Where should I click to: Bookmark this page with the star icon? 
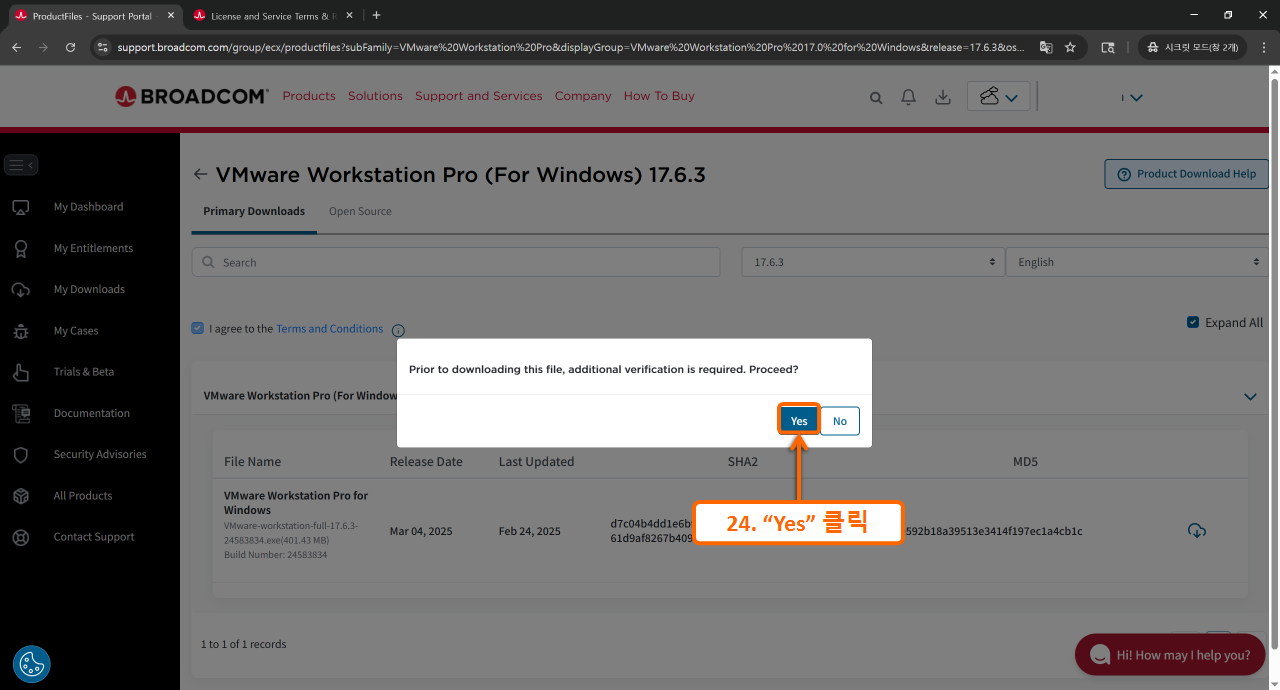1070,47
